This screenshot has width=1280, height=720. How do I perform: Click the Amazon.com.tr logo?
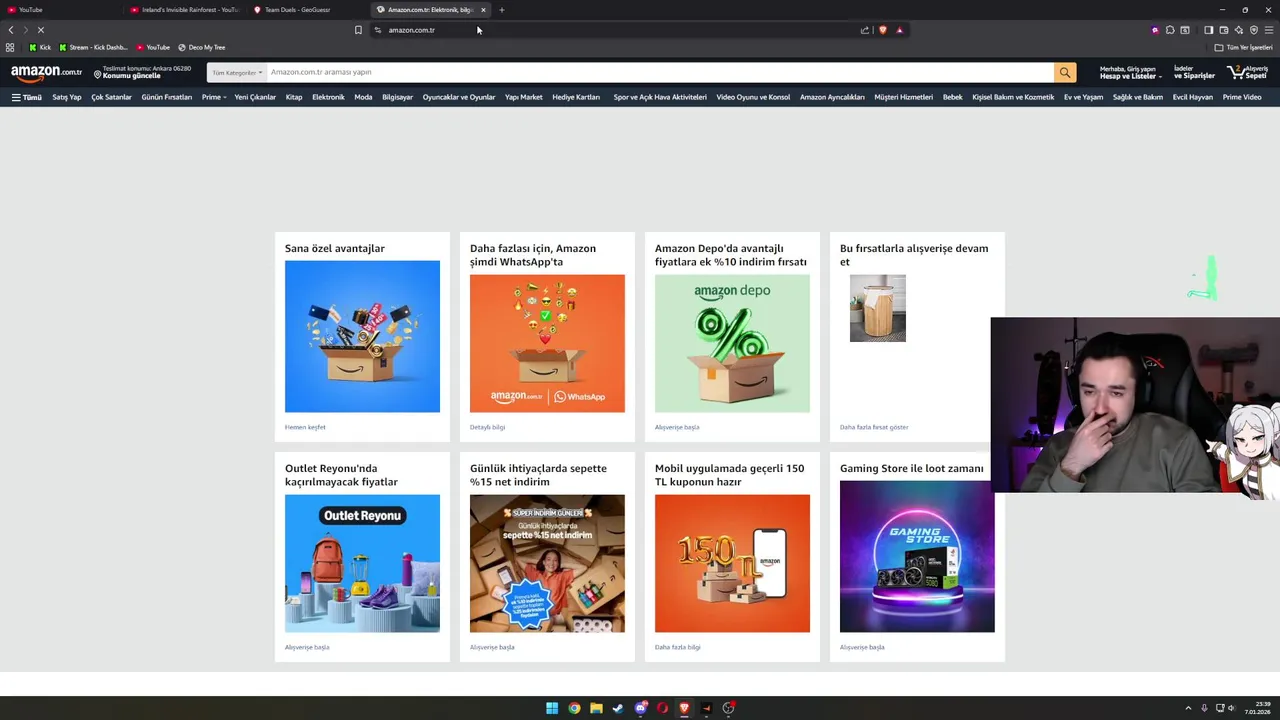pyautogui.click(x=46, y=72)
